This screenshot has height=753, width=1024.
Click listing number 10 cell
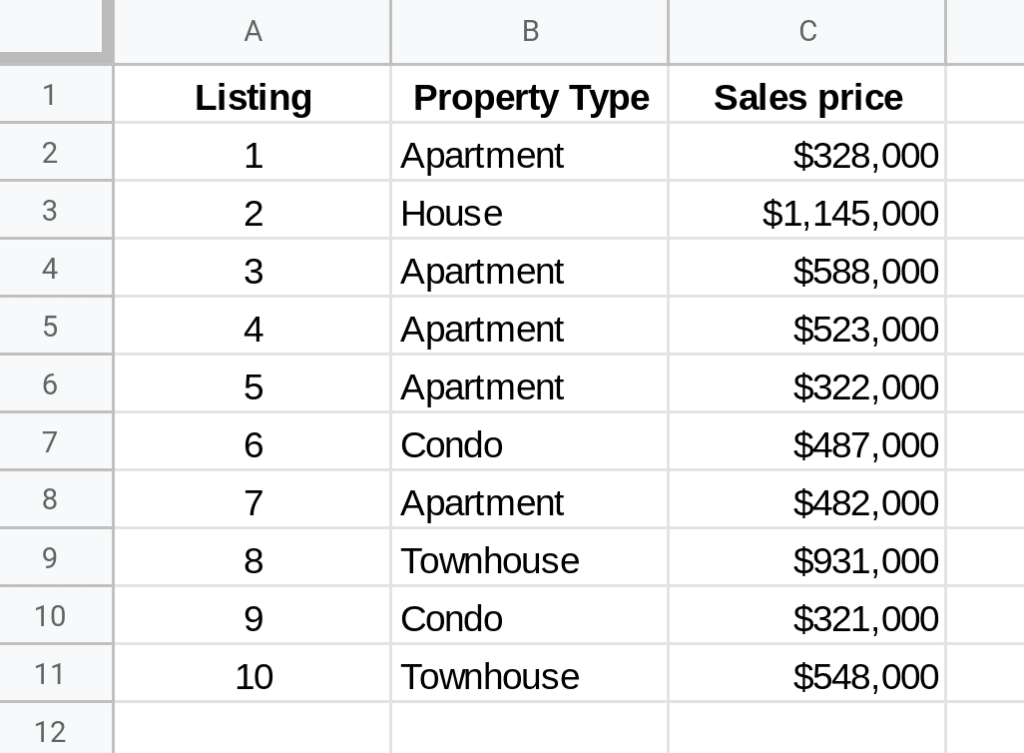[253, 673]
